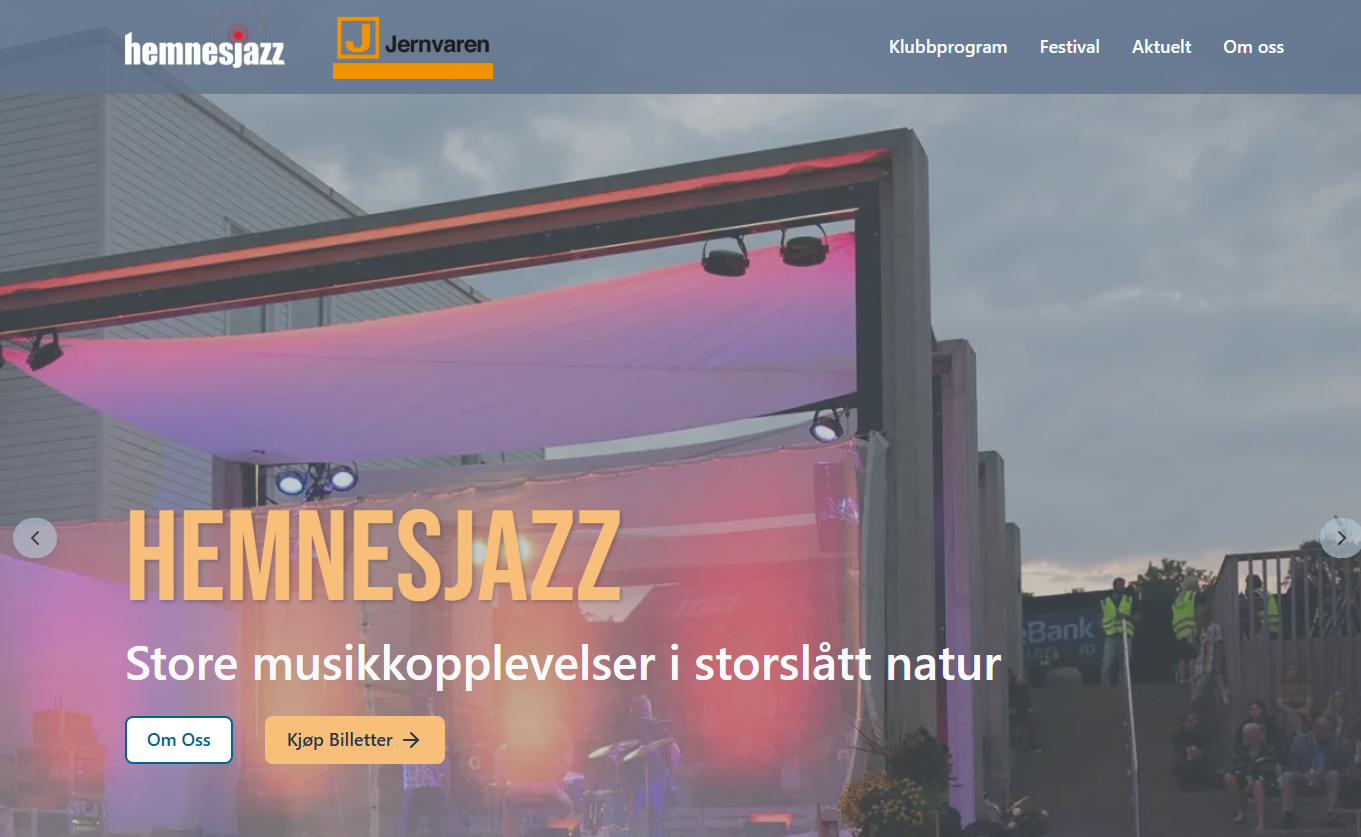This screenshot has width=1361, height=837.
Task: Open the Aktuelt navigation item
Action: (x=1162, y=47)
